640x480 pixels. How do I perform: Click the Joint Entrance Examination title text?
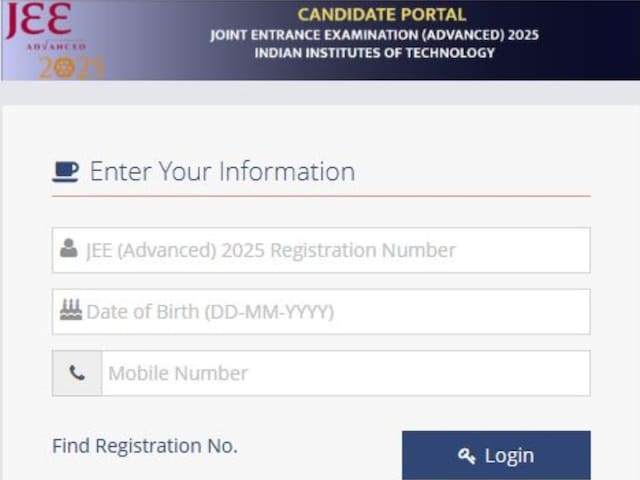pyautogui.click(x=375, y=35)
